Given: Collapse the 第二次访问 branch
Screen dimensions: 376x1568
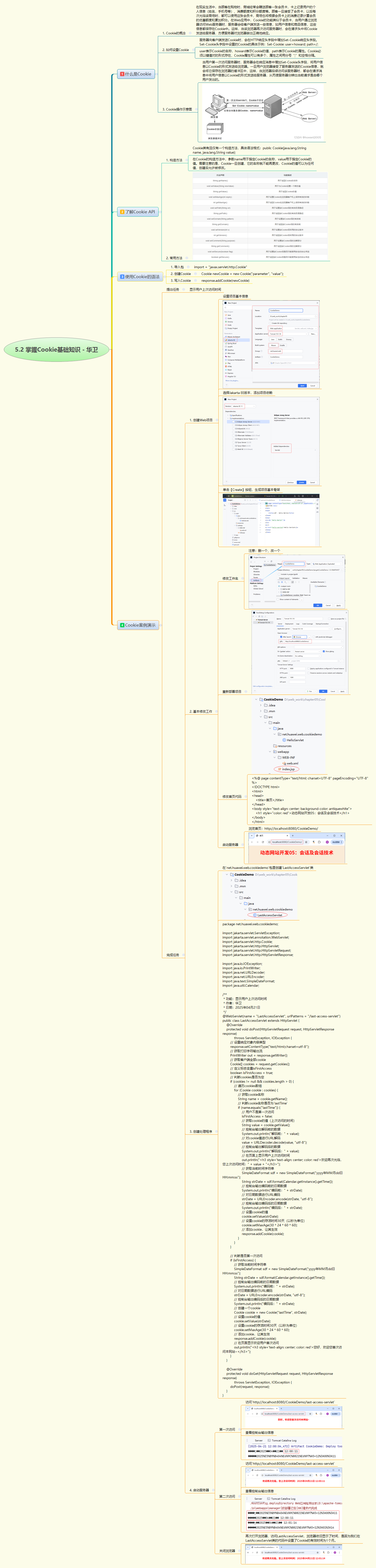Looking at the screenshot, I should tap(239, 1496).
